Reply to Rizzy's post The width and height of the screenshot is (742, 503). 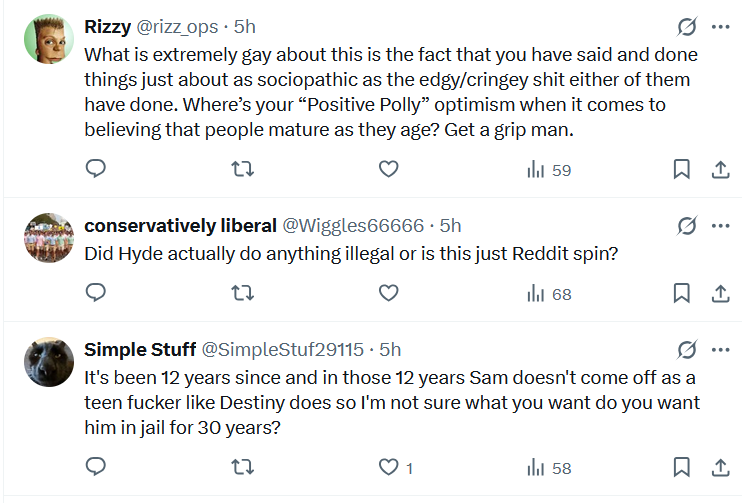(x=96, y=170)
